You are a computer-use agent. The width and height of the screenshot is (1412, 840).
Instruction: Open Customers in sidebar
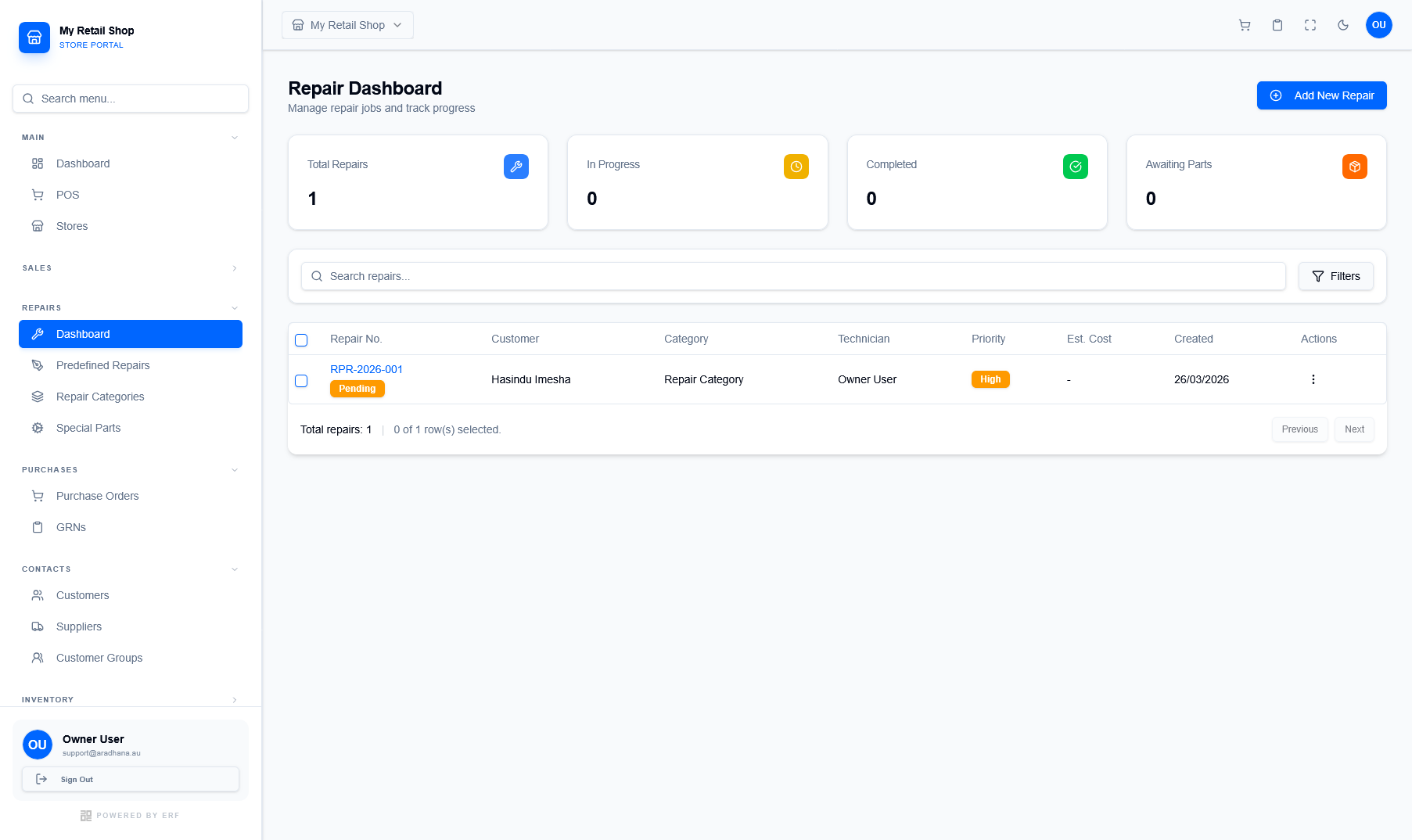tap(131, 595)
